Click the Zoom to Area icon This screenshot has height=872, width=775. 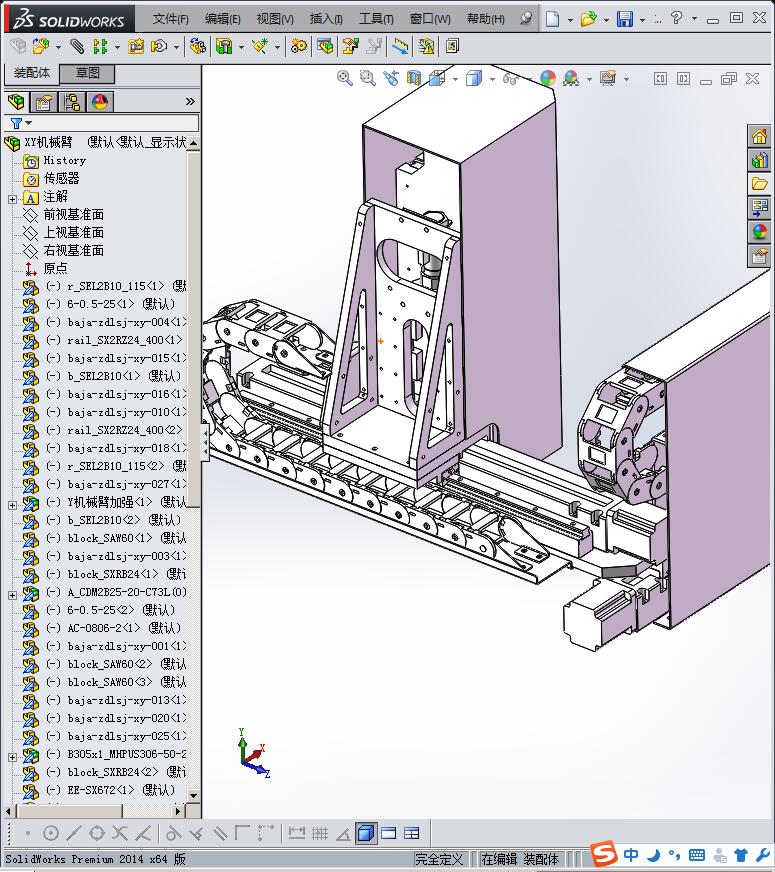pos(367,78)
